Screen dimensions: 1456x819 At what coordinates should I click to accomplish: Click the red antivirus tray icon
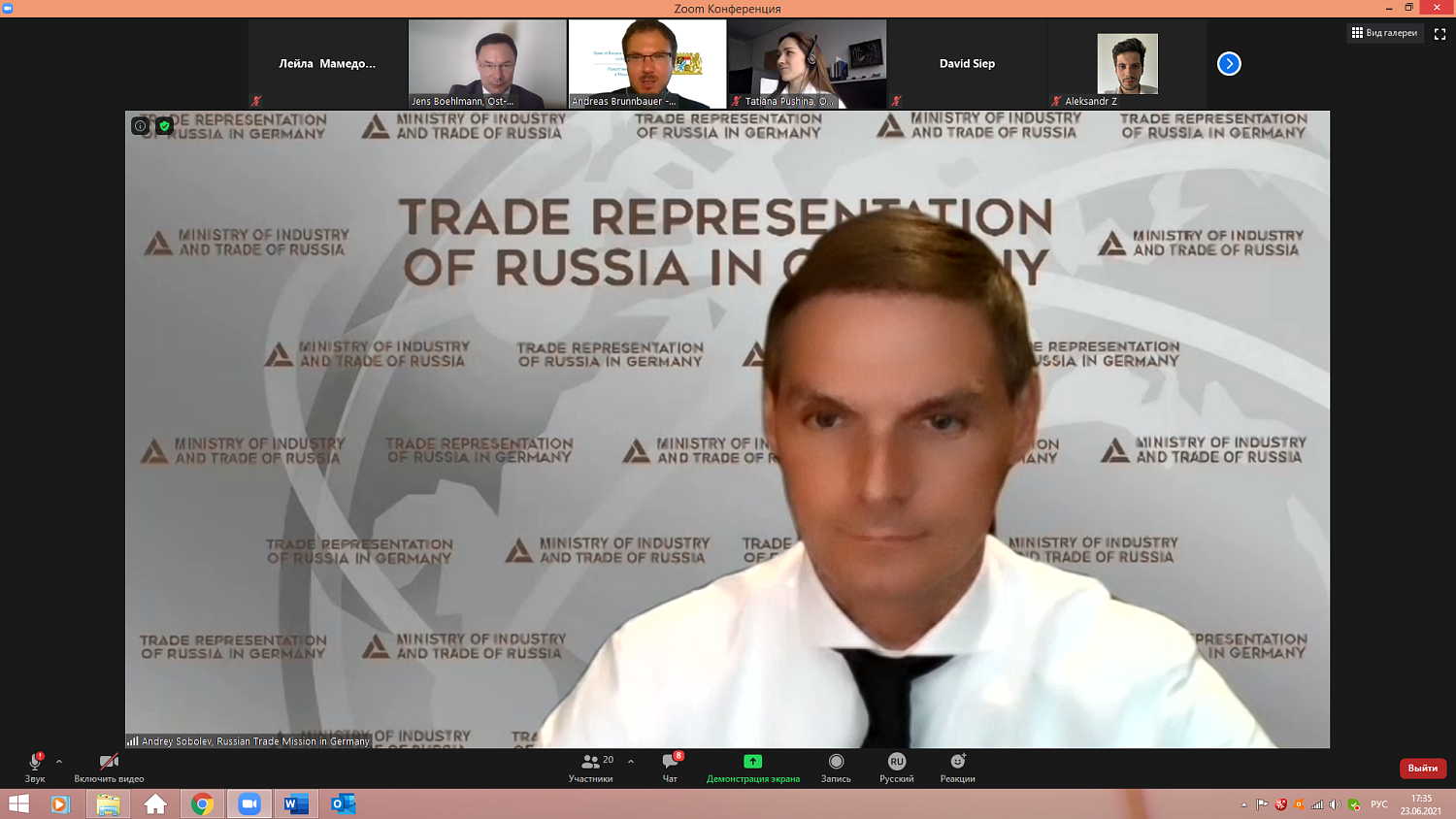point(1280,804)
